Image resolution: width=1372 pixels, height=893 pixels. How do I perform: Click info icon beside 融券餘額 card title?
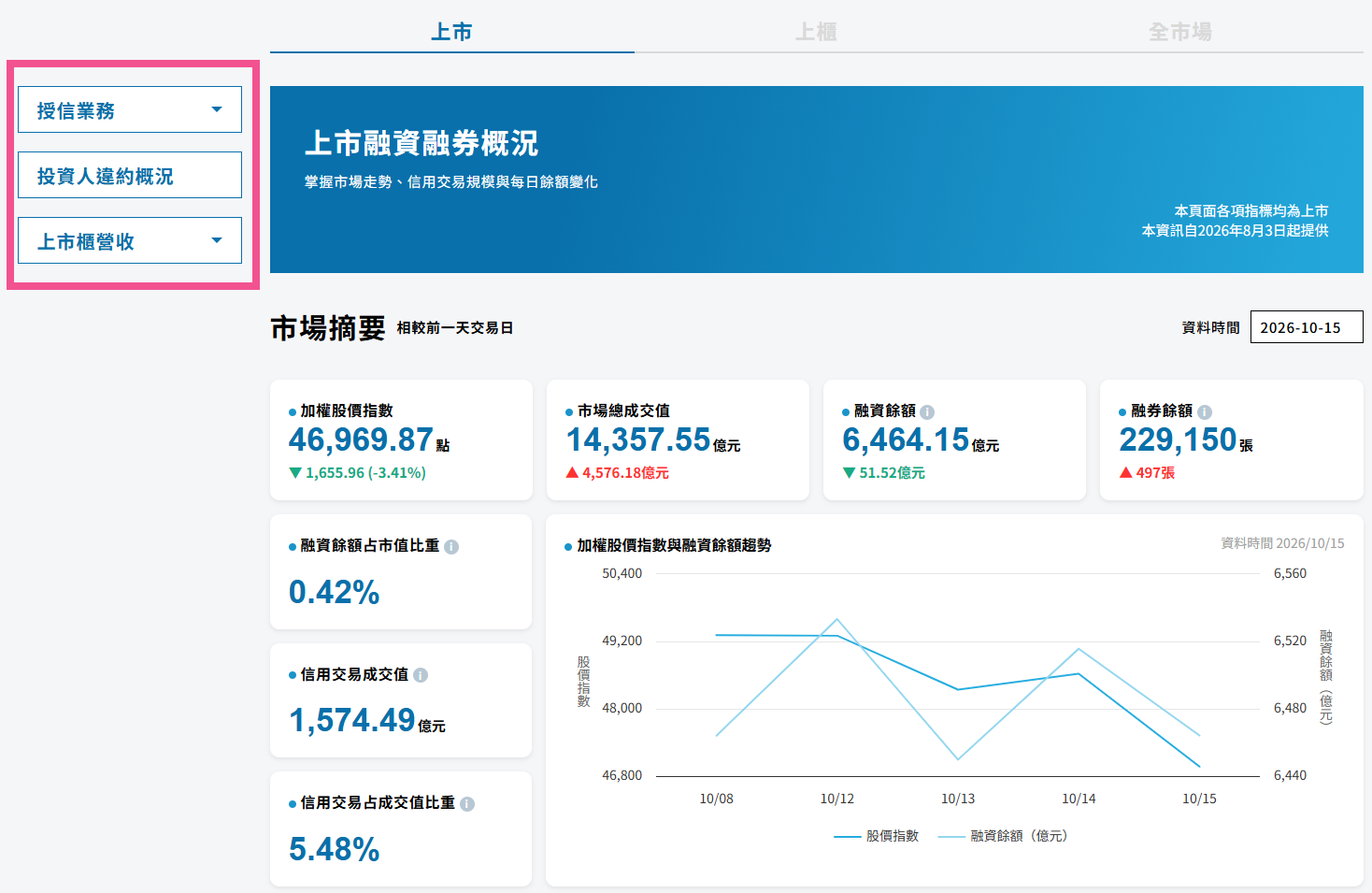click(x=1205, y=411)
